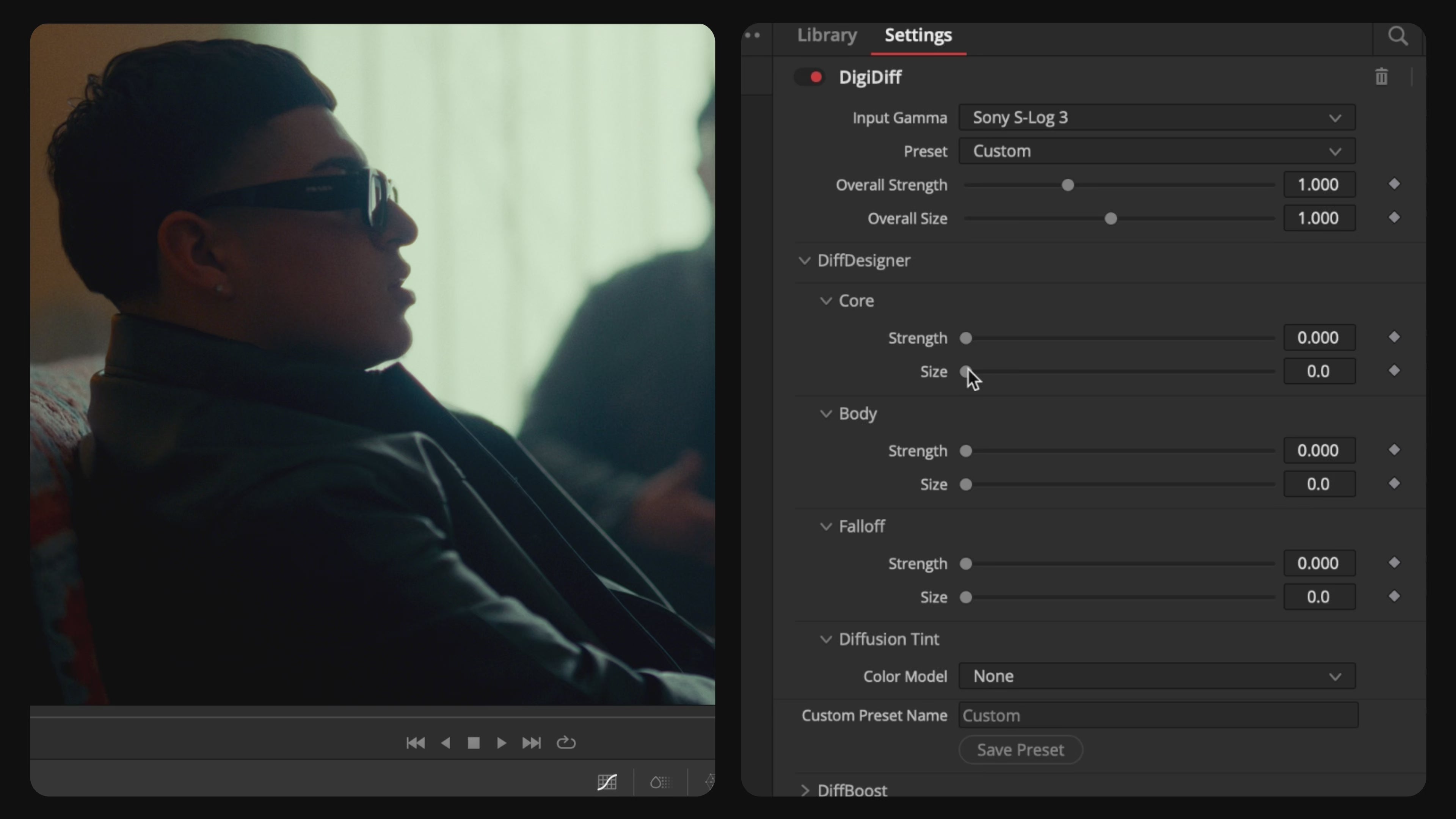
Task: Toggle keyframe diamond for Core Strength
Action: (x=1394, y=337)
